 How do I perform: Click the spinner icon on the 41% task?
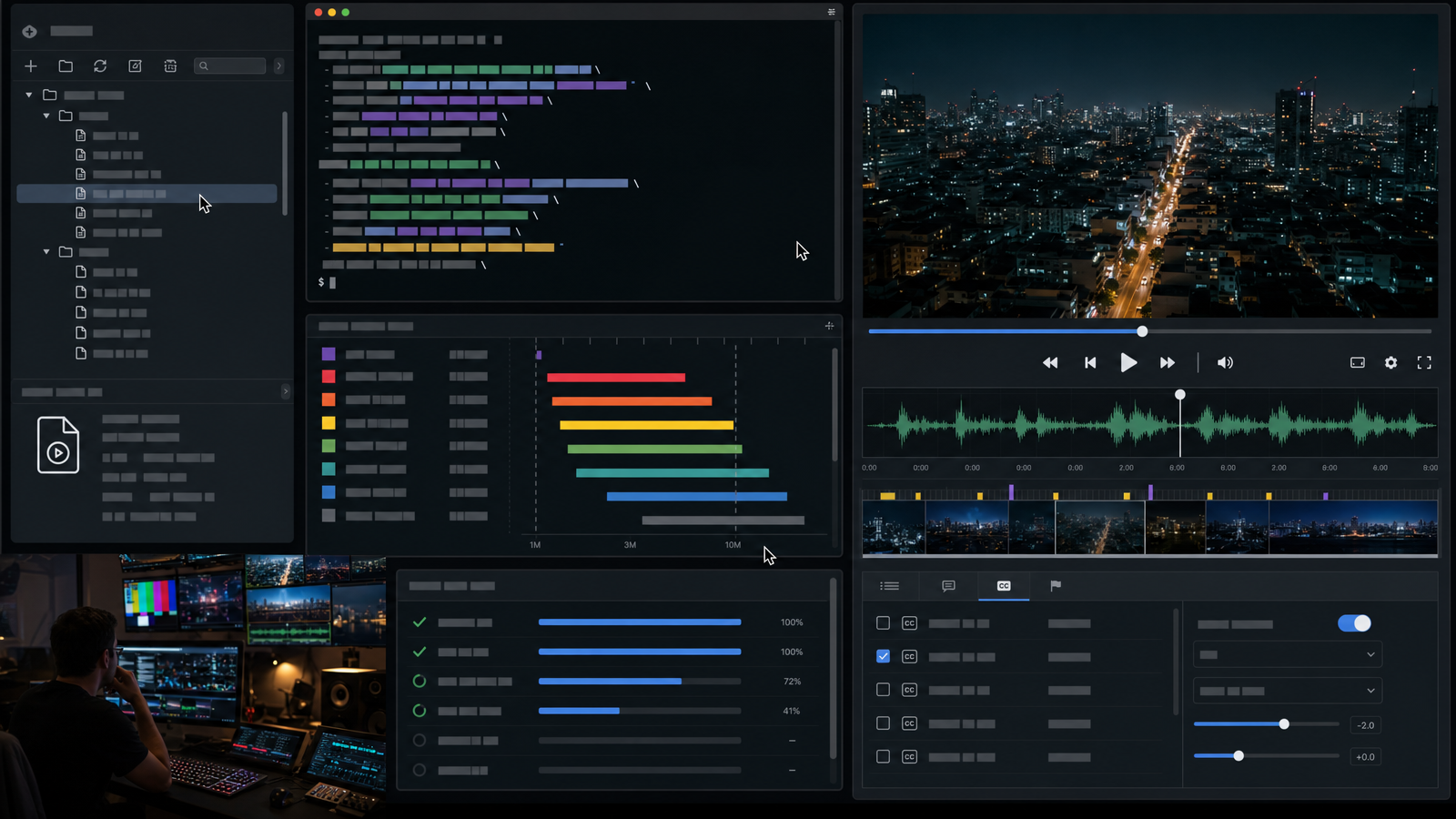pos(420,711)
